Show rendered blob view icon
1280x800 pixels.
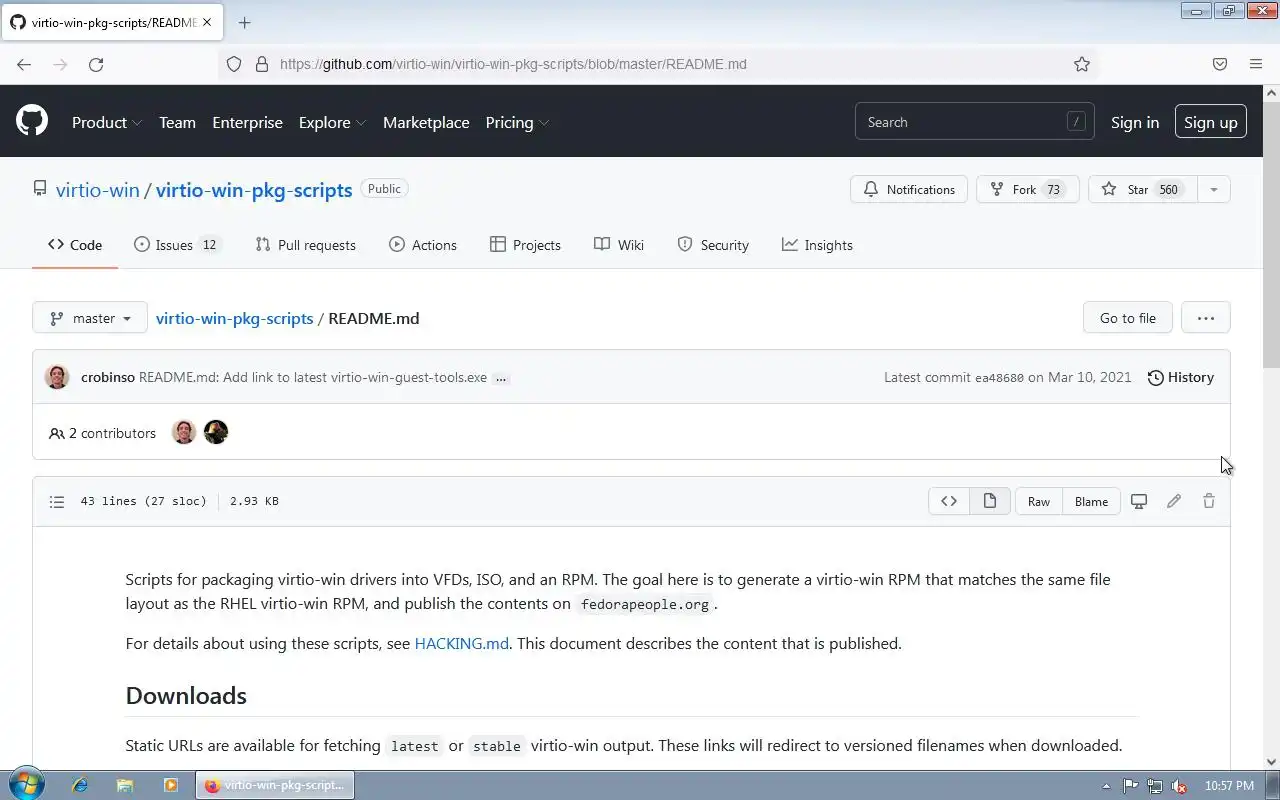click(x=990, y=501)
